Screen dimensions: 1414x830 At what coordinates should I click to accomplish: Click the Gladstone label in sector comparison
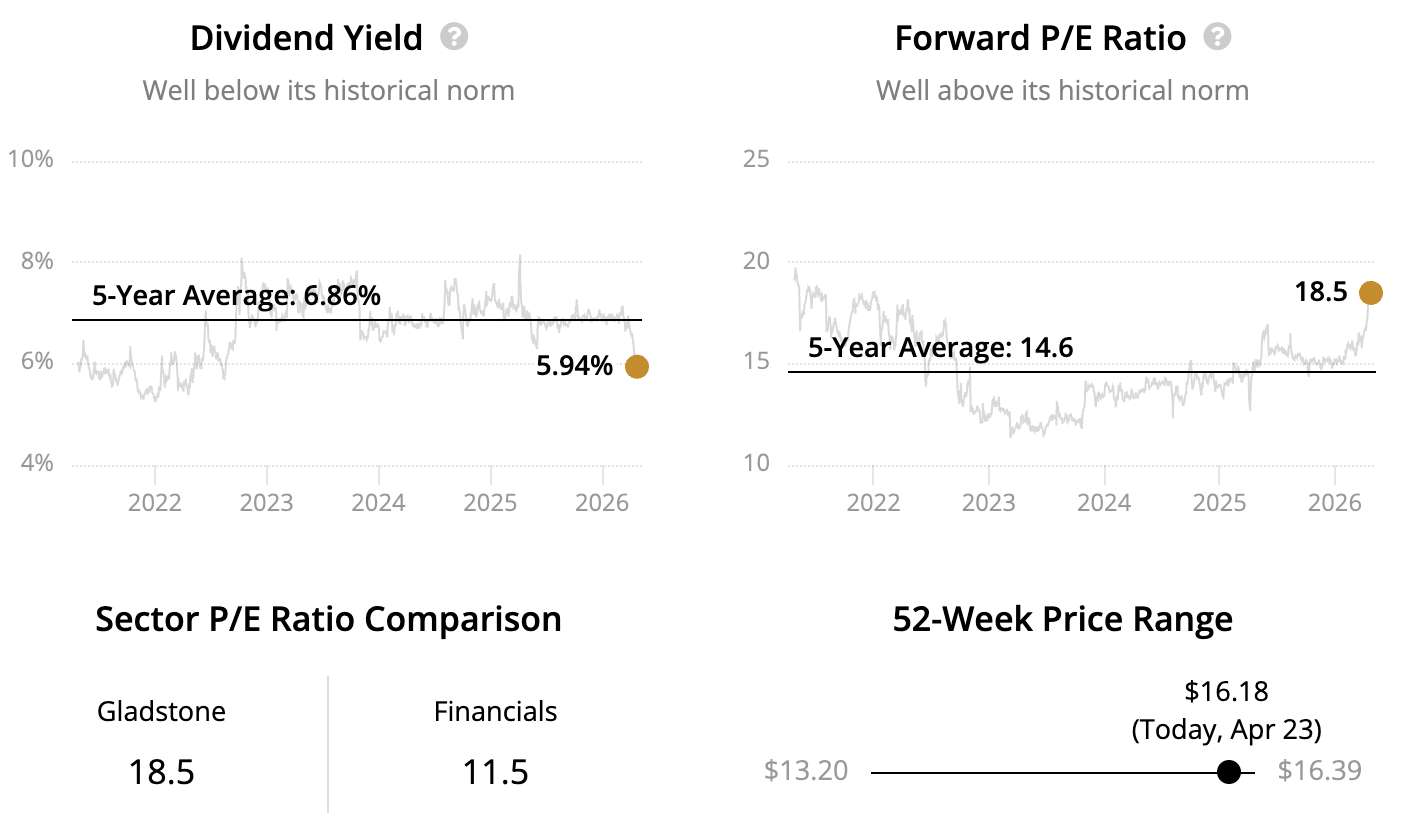161,712
